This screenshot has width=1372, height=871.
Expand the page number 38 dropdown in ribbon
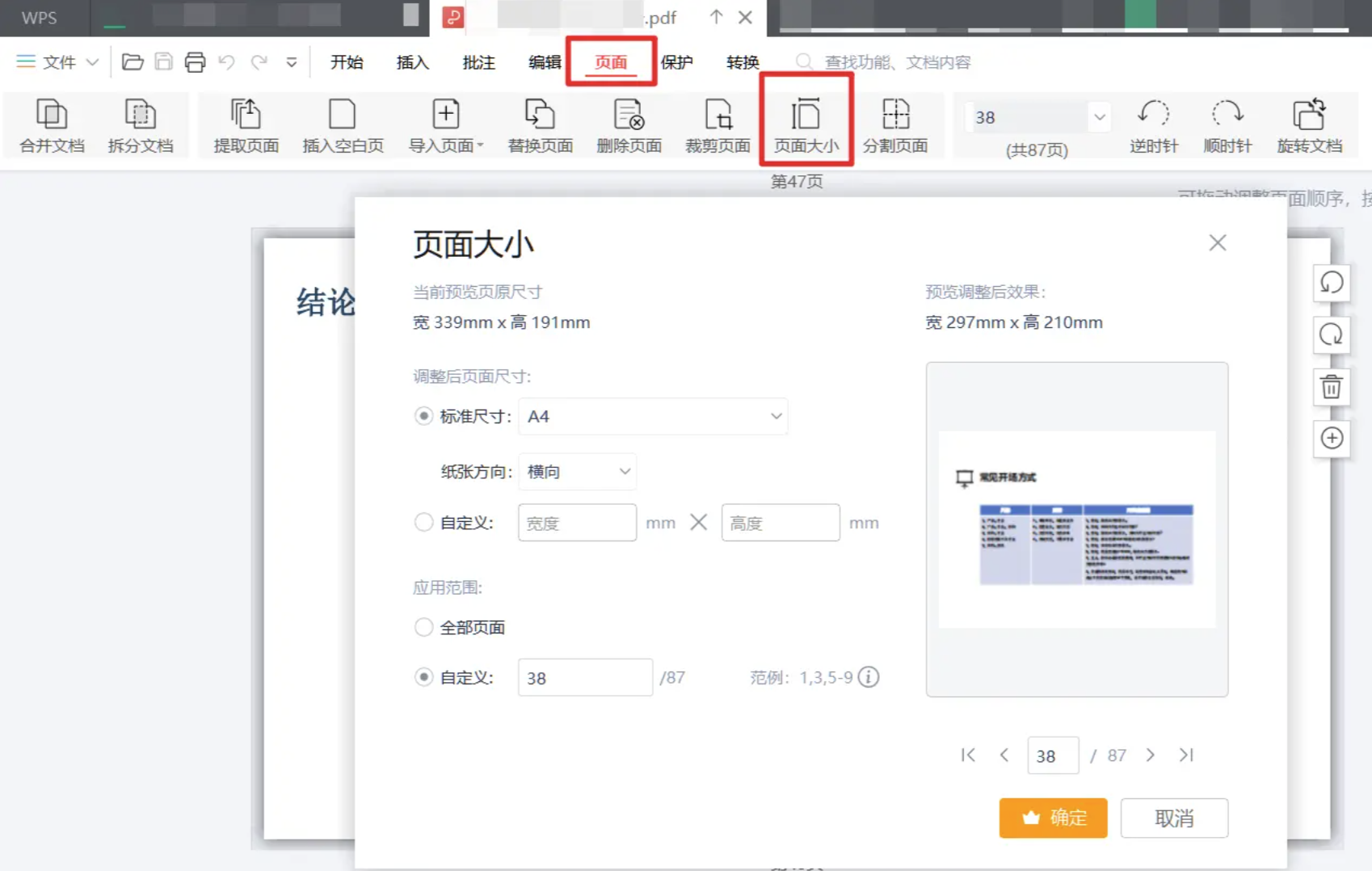click(x=1099, y=117)
